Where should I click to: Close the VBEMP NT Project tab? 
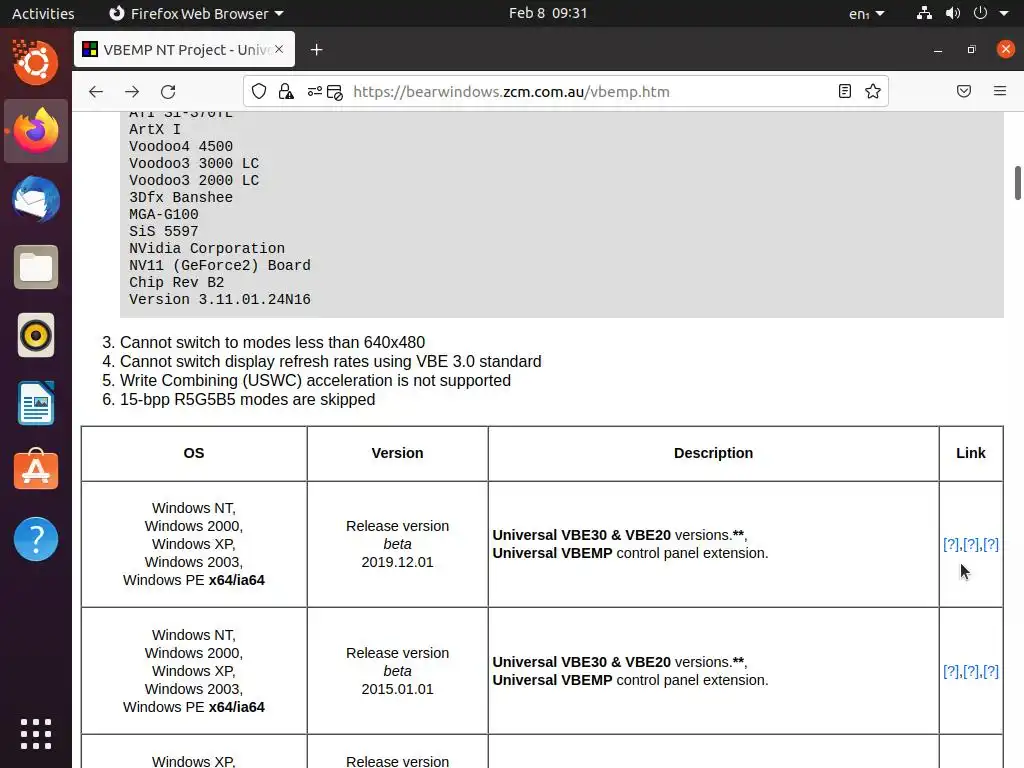click(279, 50)
